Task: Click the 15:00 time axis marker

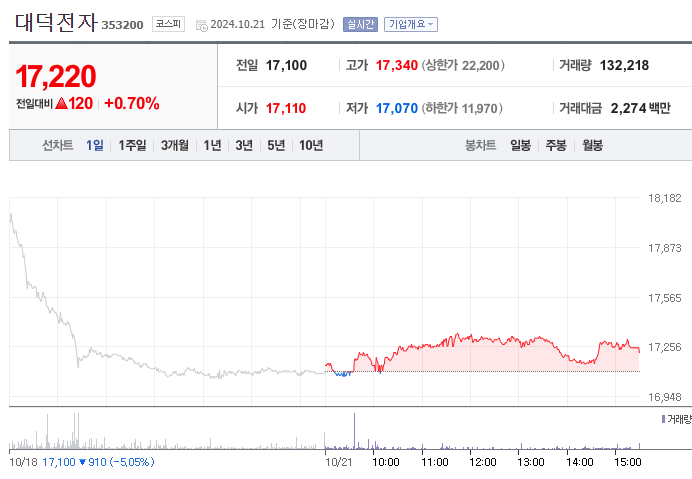Action: [628, 462]
